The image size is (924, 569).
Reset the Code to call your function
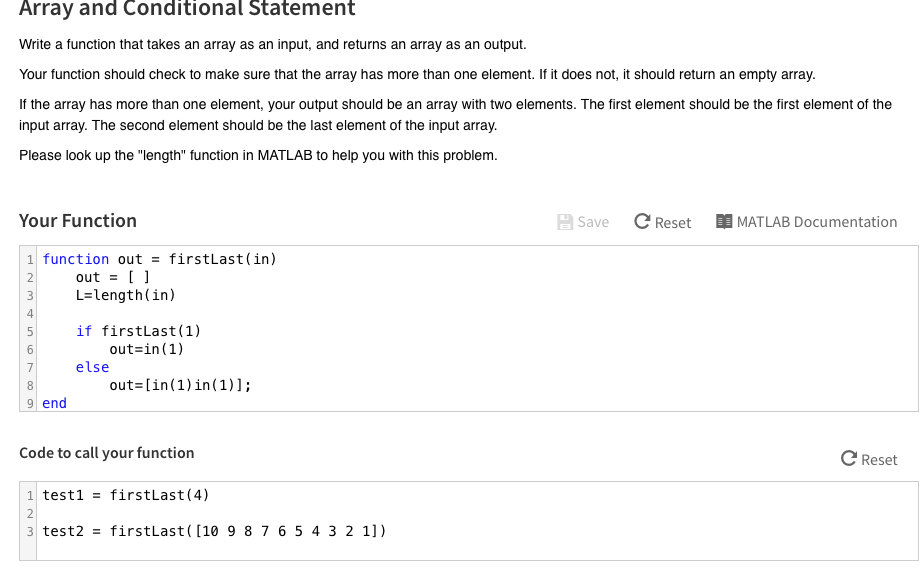click(879, 460)
